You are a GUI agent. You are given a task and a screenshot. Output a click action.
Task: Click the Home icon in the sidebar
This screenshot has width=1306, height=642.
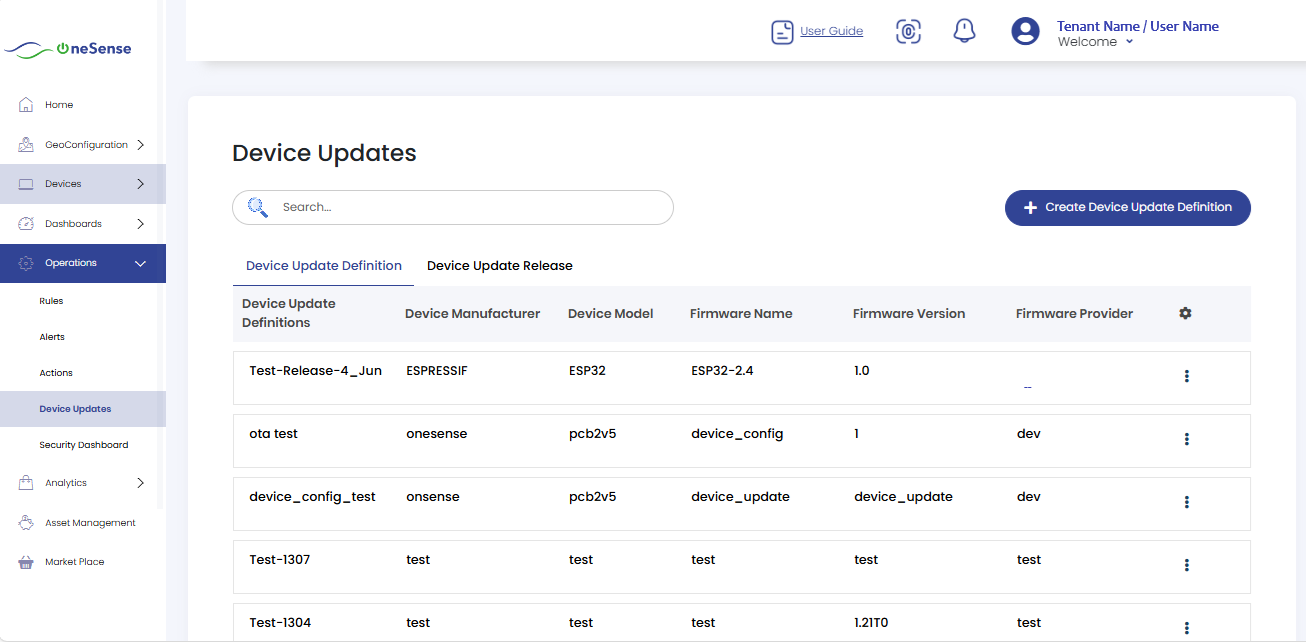click(x=24, y=104)
